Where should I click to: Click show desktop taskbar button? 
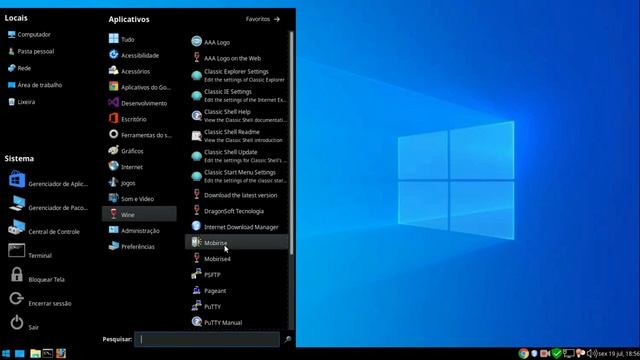[x=20, y=353]
